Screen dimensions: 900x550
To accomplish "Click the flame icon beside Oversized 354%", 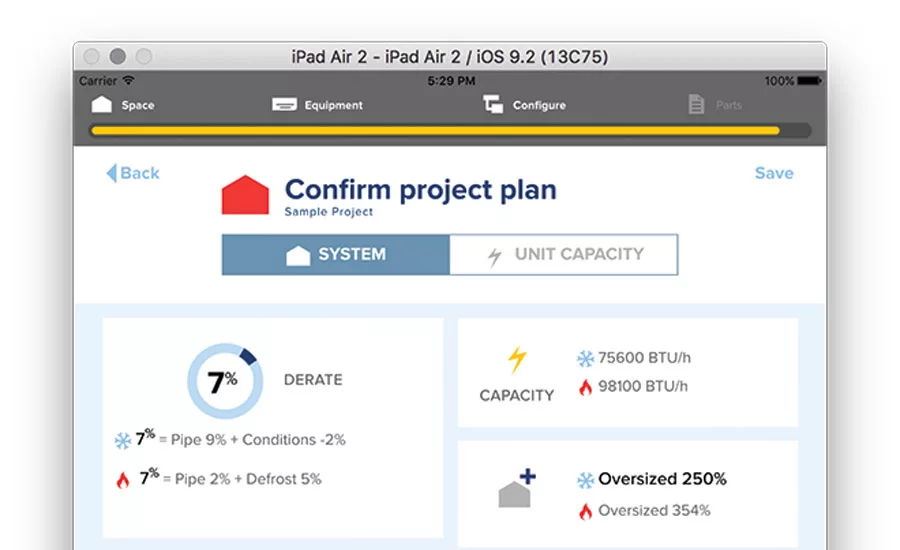I will pyautogui.click(x=585, y=511).
